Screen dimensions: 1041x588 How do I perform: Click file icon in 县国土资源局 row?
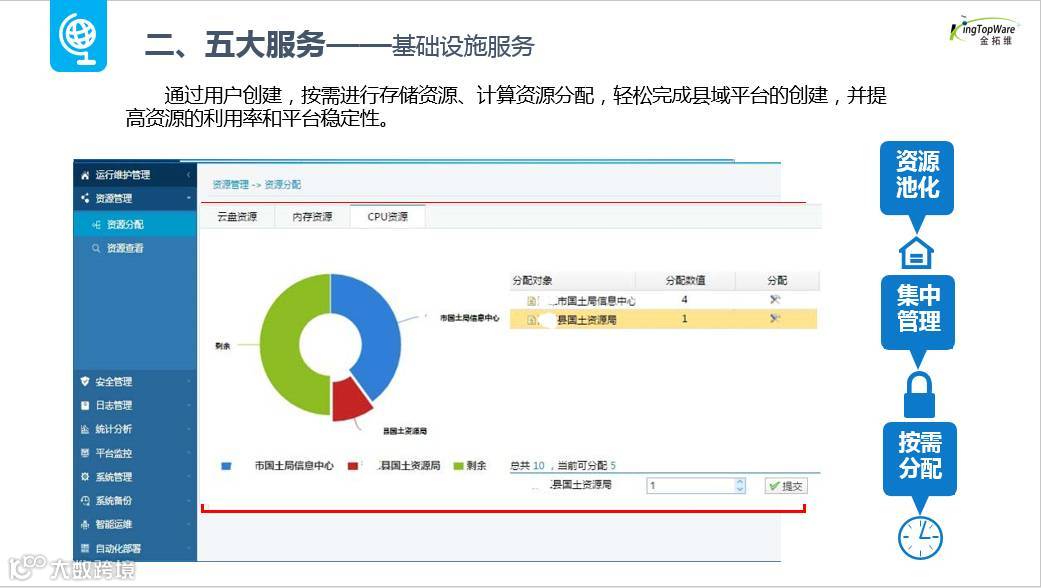[x=532, y=320]
